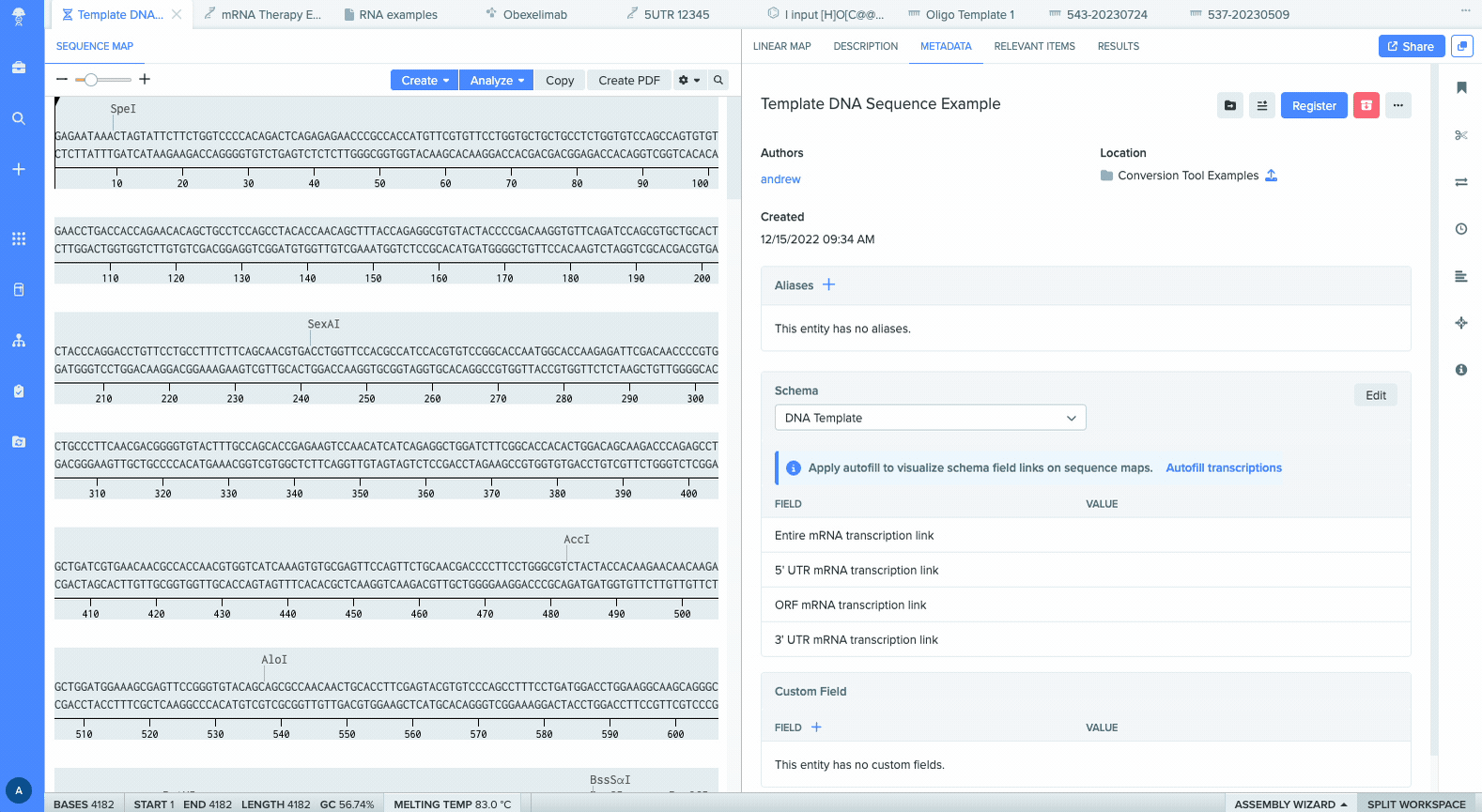Click the SexAI enzyme label

324,324
